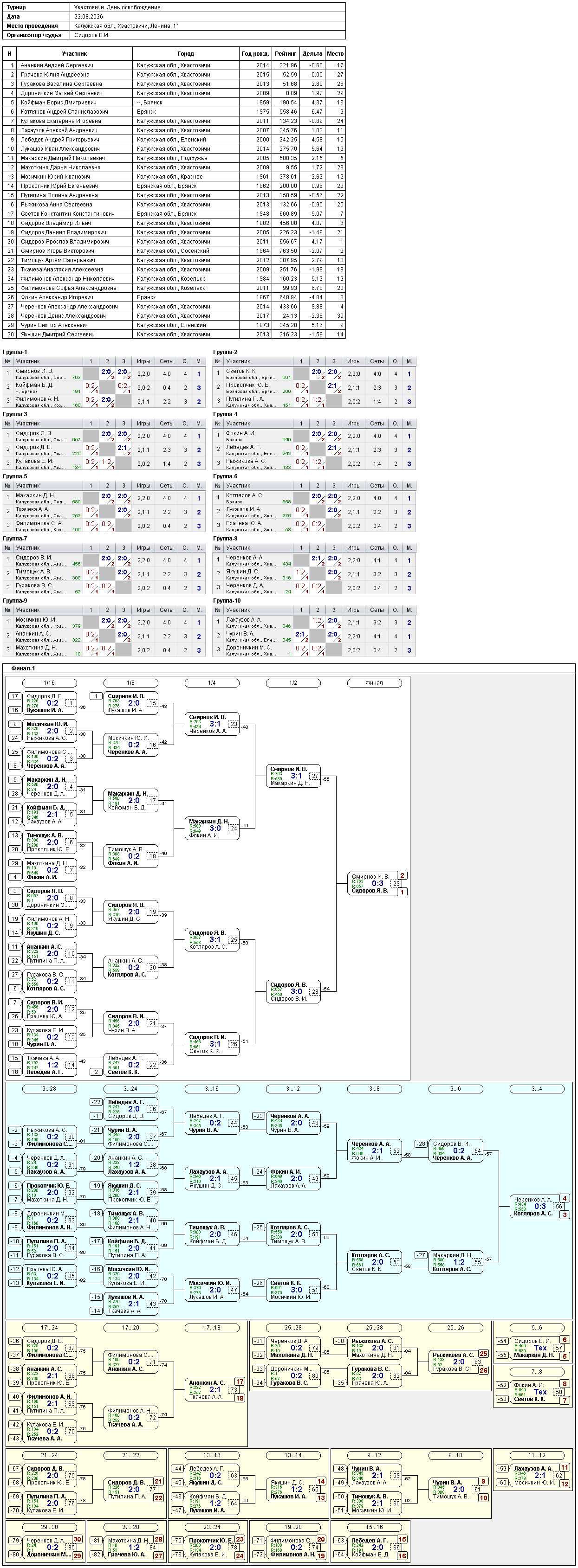Select participant "Якушин Дмитрий Сергеевич"
The height and width of the screenshot is (1568, 578).
(58, 334)
